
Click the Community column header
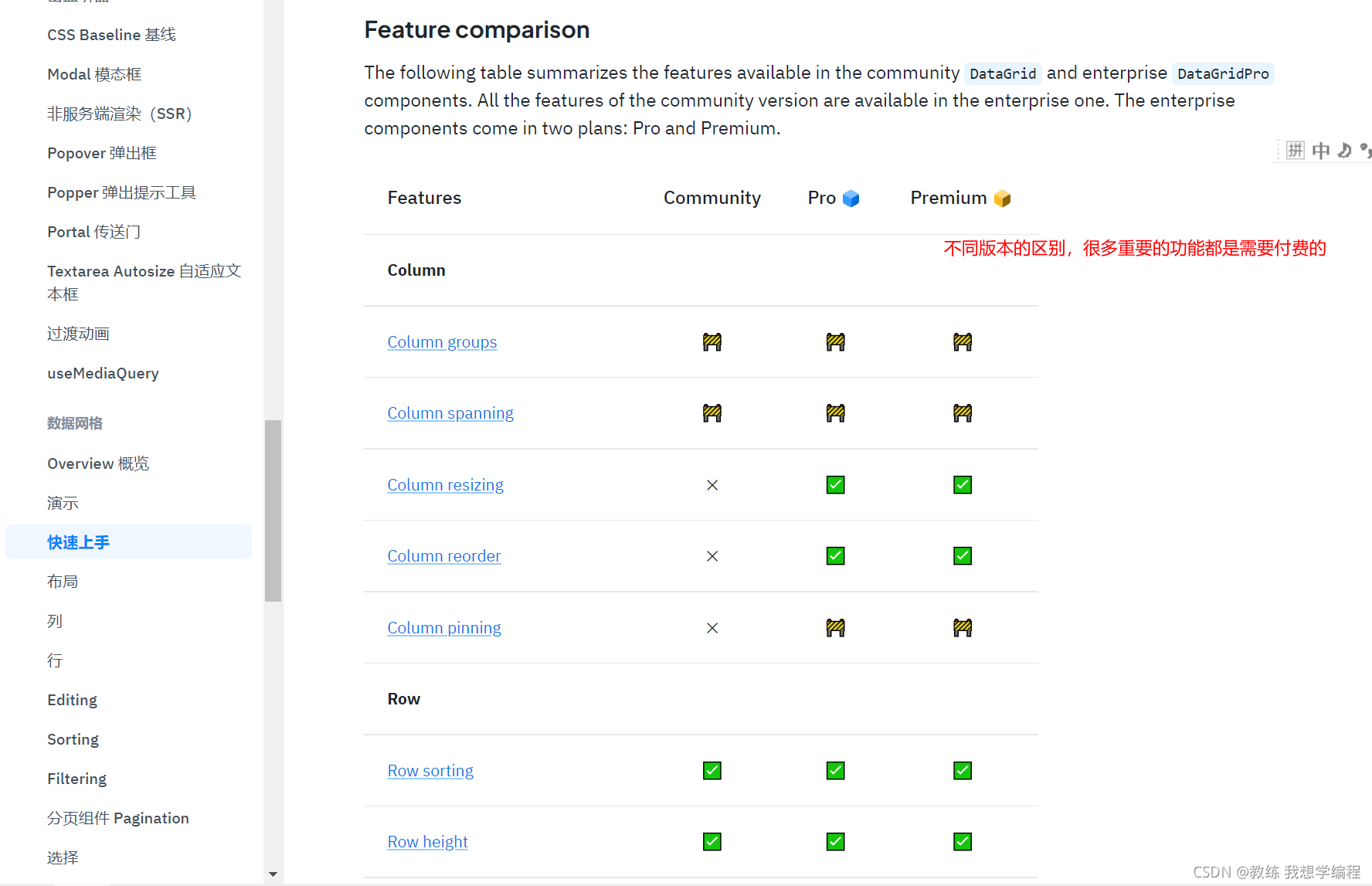[x=712, y=198]
